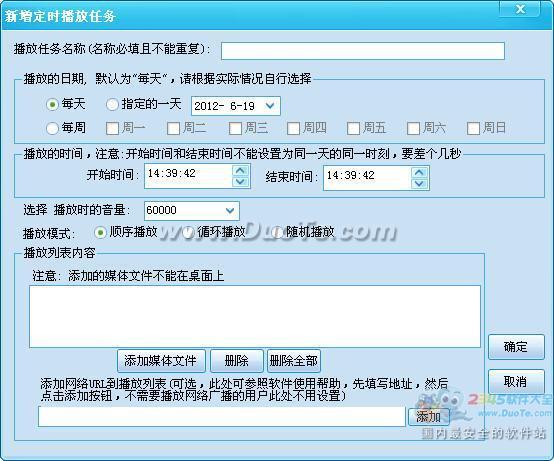Increase the 开始时间 value with up arrow
The height and width of the screenshot is (461, 554).
pos(240,171)
